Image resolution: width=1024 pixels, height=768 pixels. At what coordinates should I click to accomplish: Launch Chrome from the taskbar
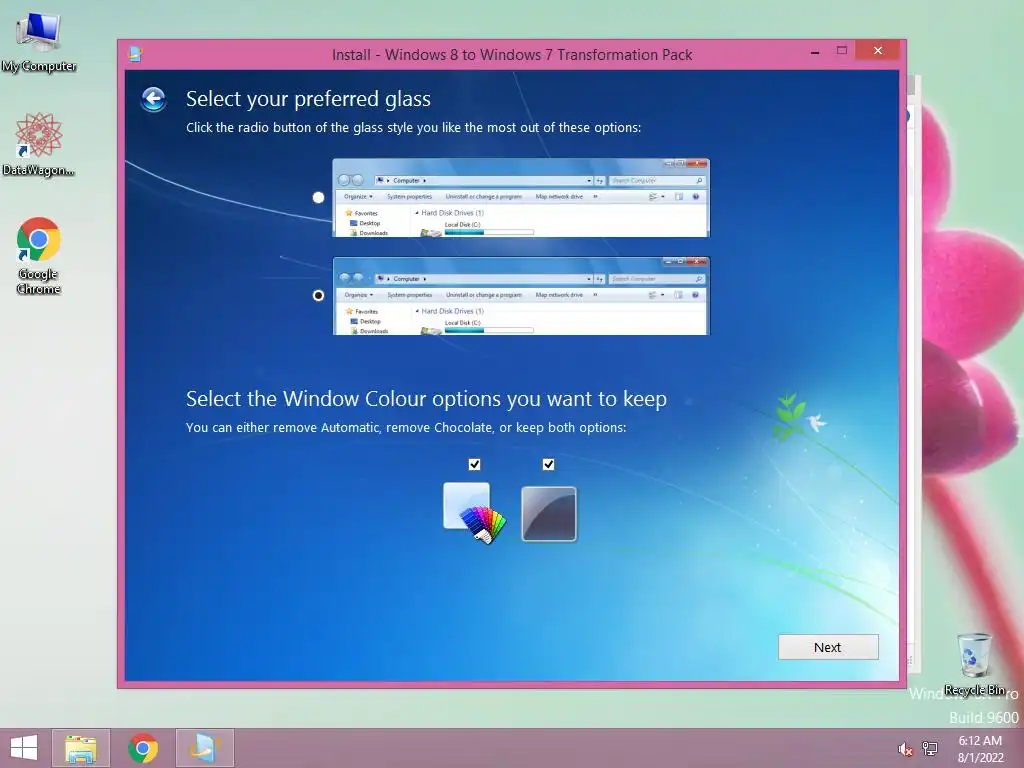pos(143,748)
